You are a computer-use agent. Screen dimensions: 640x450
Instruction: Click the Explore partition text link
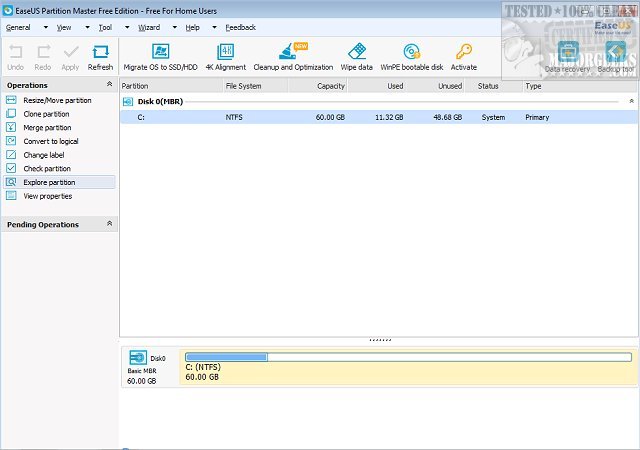(49, 182)
